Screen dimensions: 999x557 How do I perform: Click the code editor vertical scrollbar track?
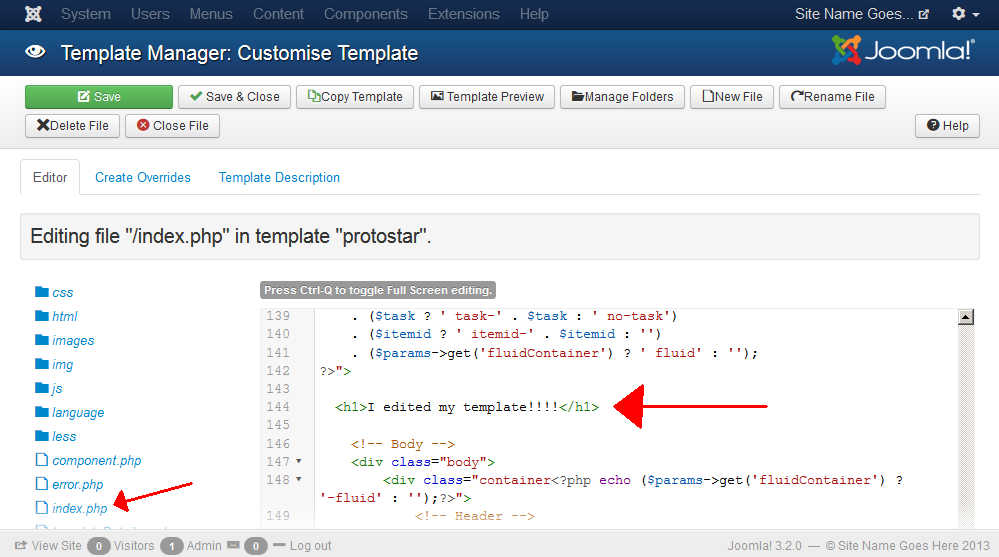966,424
